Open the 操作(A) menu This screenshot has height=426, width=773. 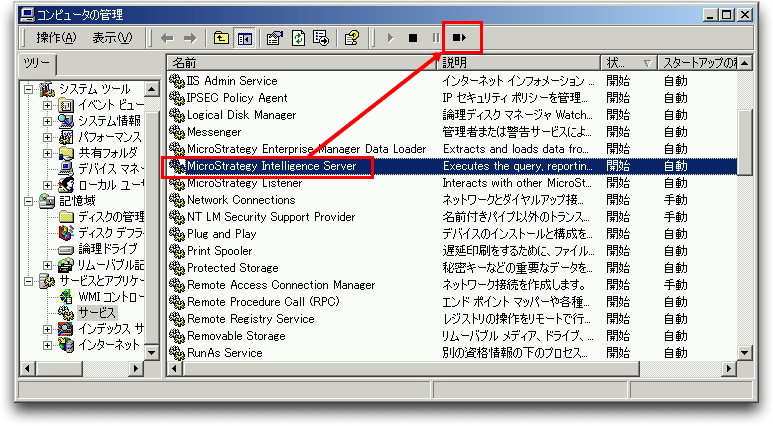(56, 38)
